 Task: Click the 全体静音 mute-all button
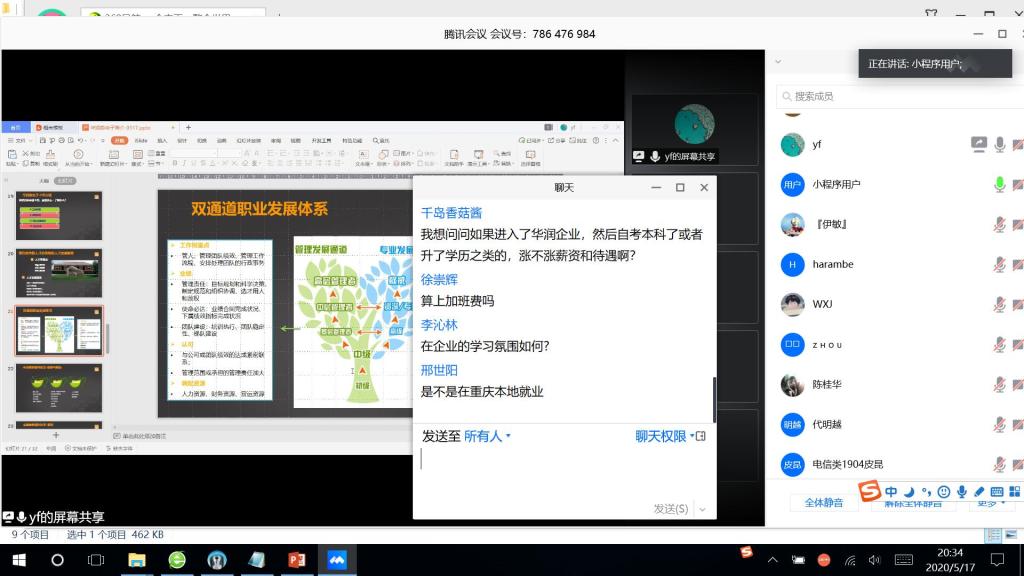[x=823, y=503]
